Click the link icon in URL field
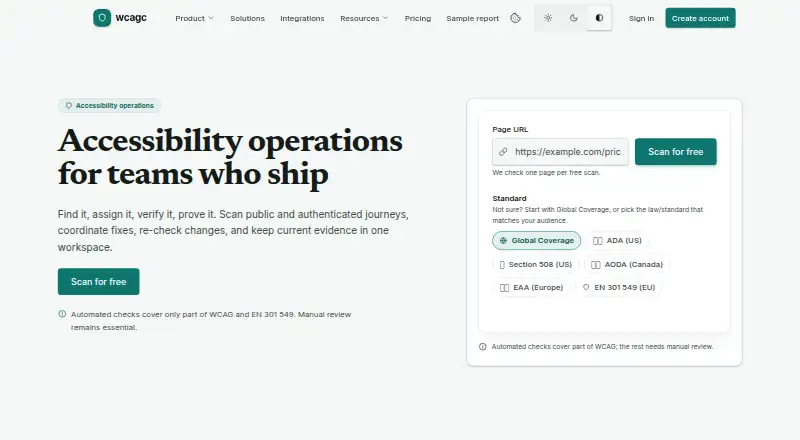Viewport: 800px width, 440px height. [x=503, y=152]
